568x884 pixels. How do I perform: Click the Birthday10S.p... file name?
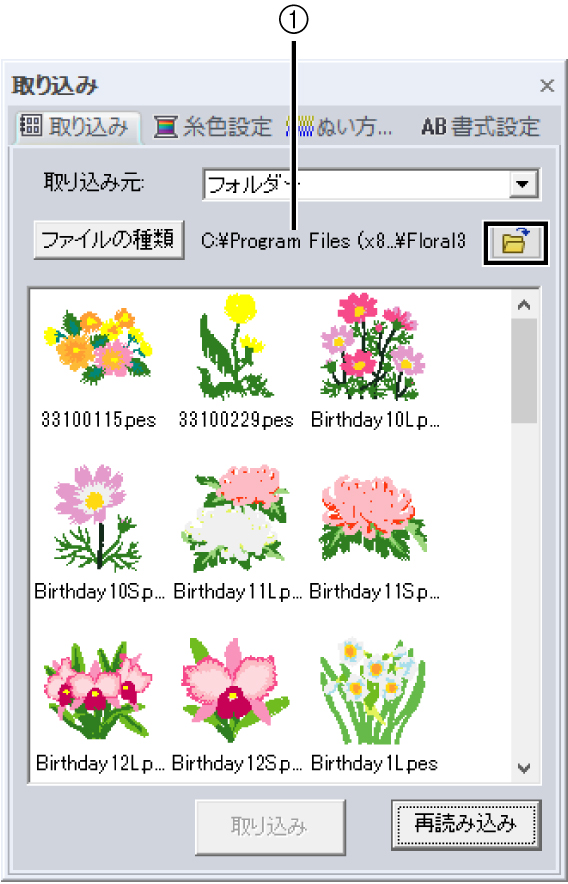pyautogui.click(x=99, y=591)
